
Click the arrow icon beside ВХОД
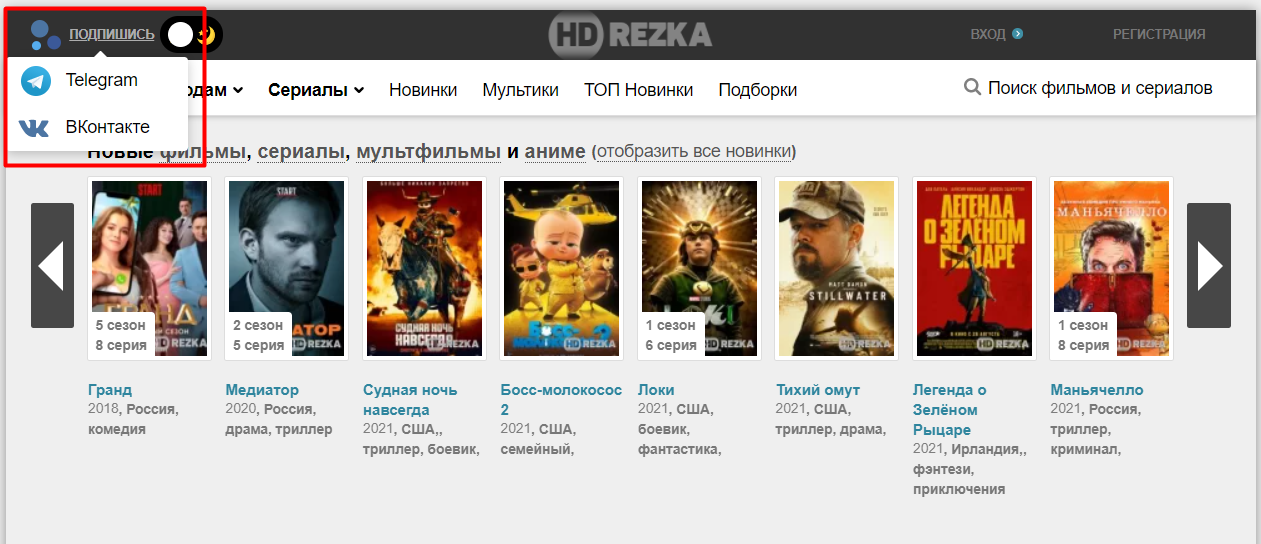1017,34
